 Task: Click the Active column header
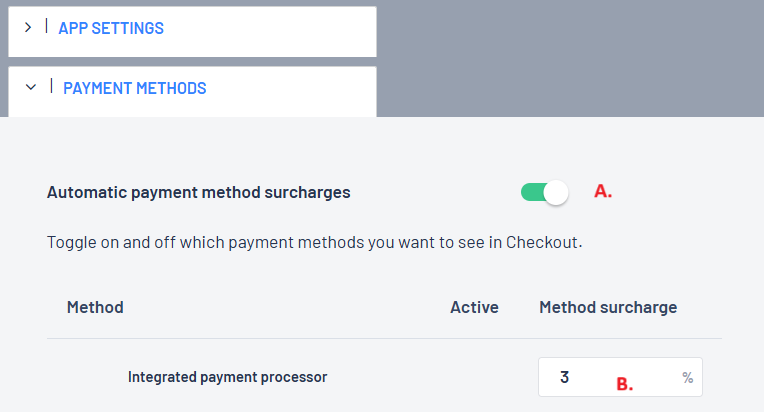point(474,307)
